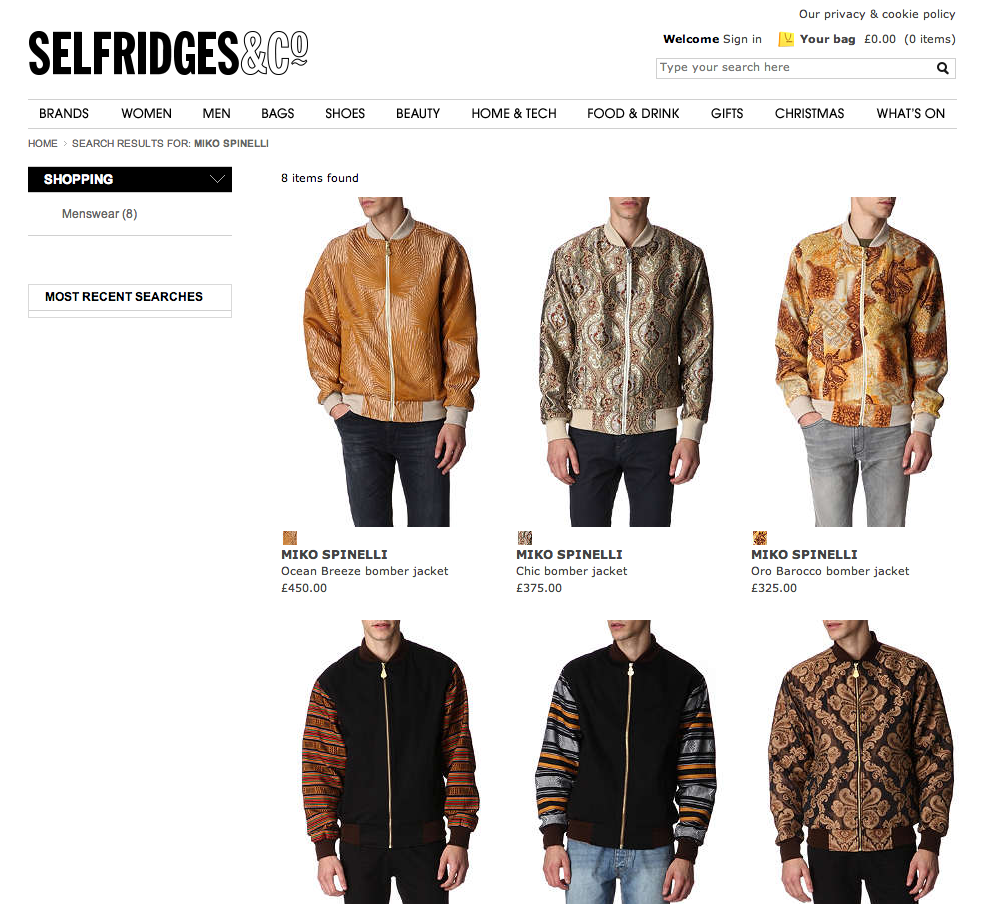
Task: Filter results by Menswear (8)
Action: [x=99, y=214]
